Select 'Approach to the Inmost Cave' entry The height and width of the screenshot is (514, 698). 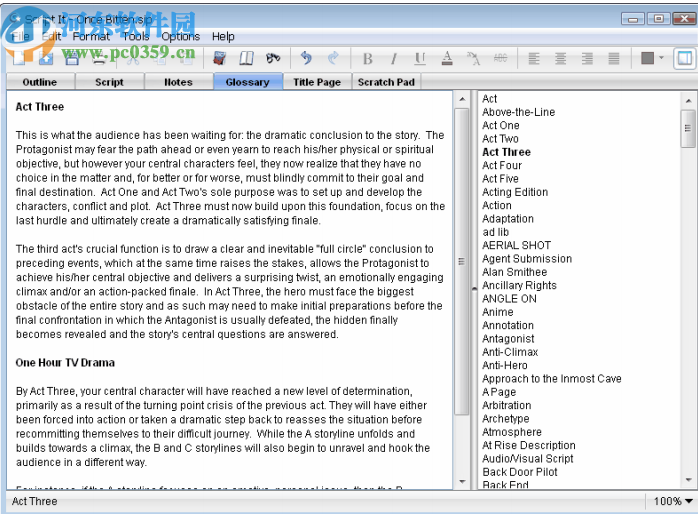[x=552, y=379]
